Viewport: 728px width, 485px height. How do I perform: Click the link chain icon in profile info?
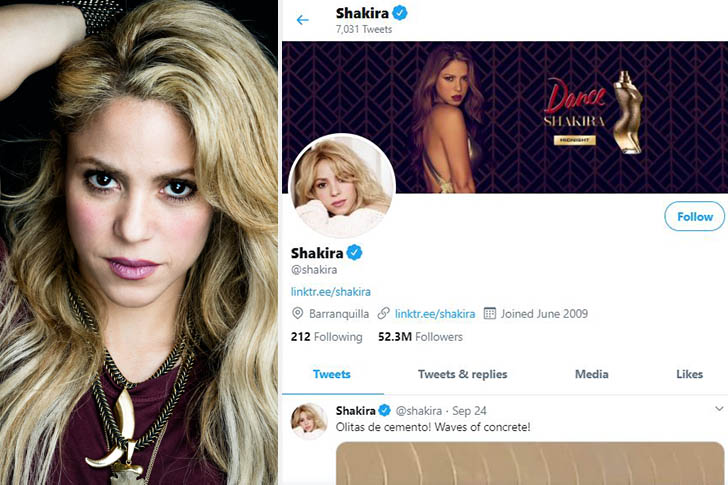(x=383, y=313)
